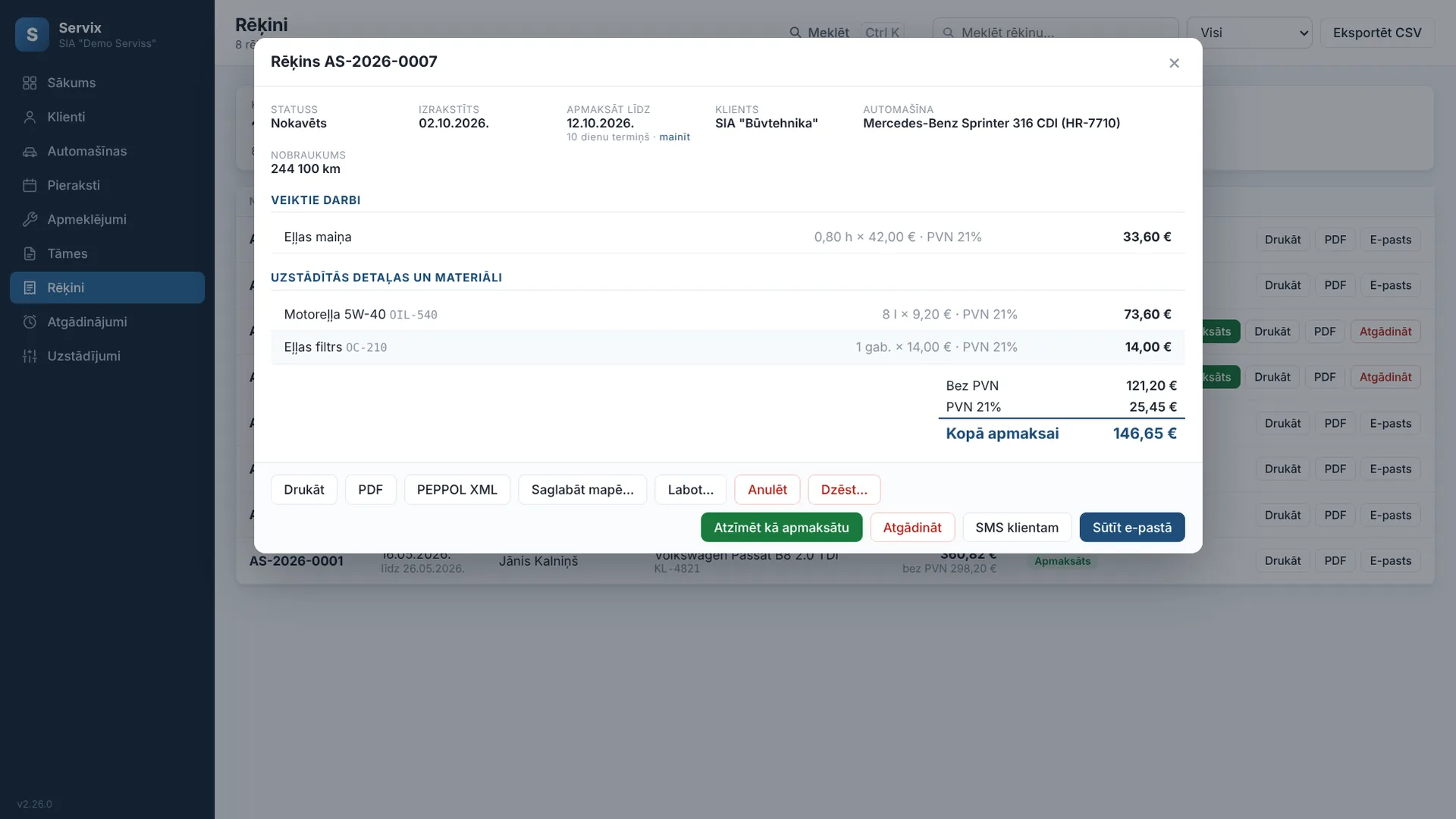Go to Tāmes section in sidebar
The image size is (1456, 819).
[x=107, y=253]
